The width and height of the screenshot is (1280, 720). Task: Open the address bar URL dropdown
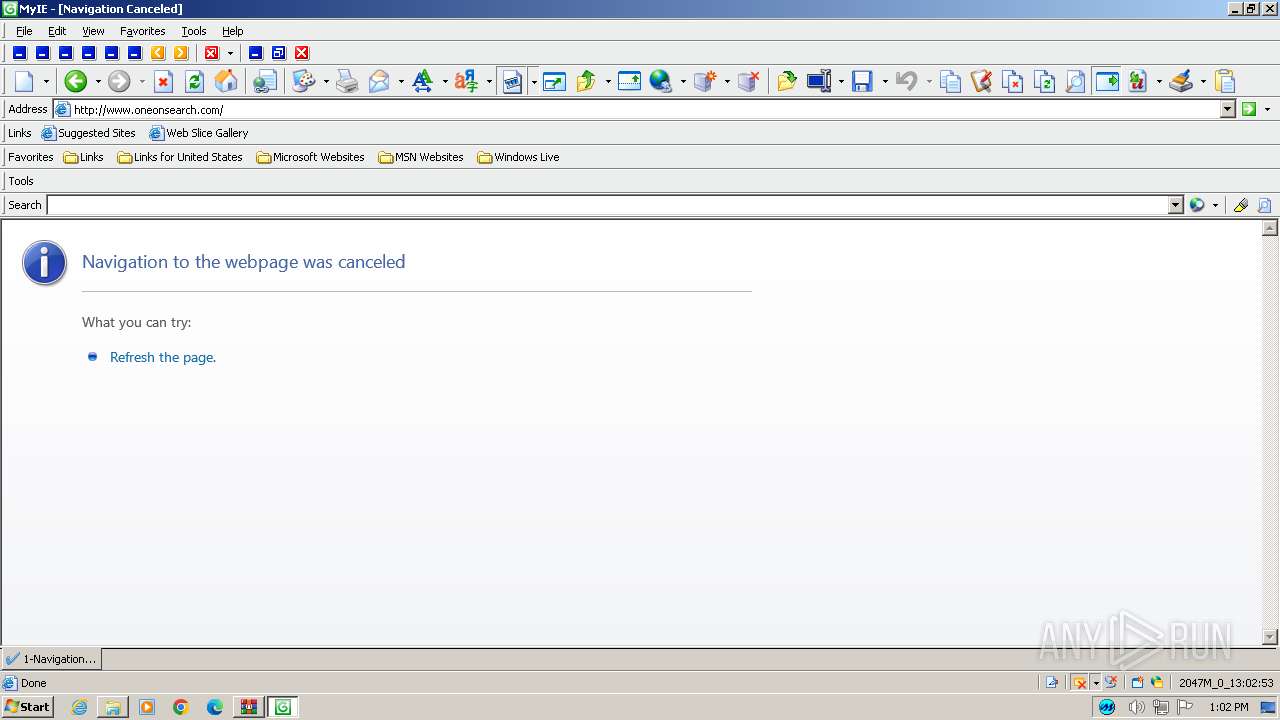tap(1228, 109)
